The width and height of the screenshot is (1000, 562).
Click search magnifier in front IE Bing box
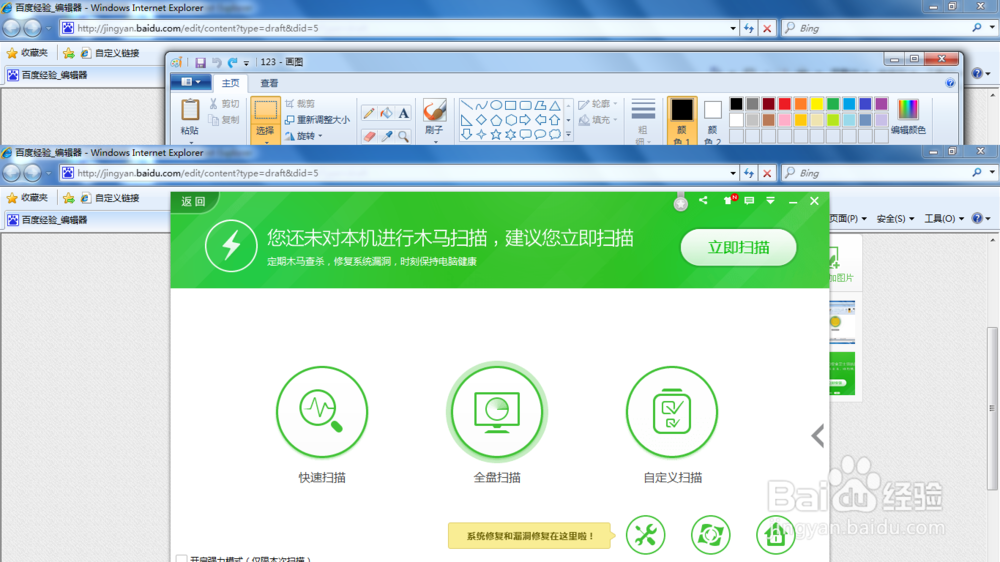click(x=976, y=173)
